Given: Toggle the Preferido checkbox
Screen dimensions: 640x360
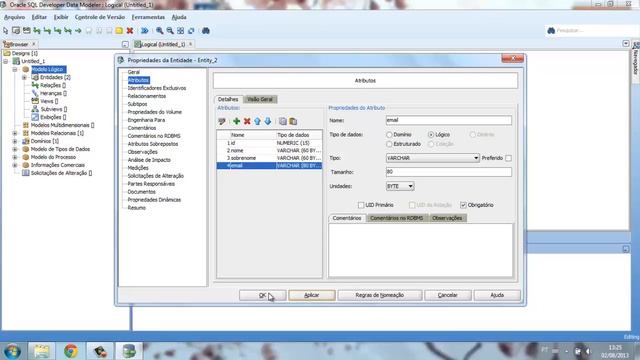Looking at the screenshot, I should coord(508,158).
